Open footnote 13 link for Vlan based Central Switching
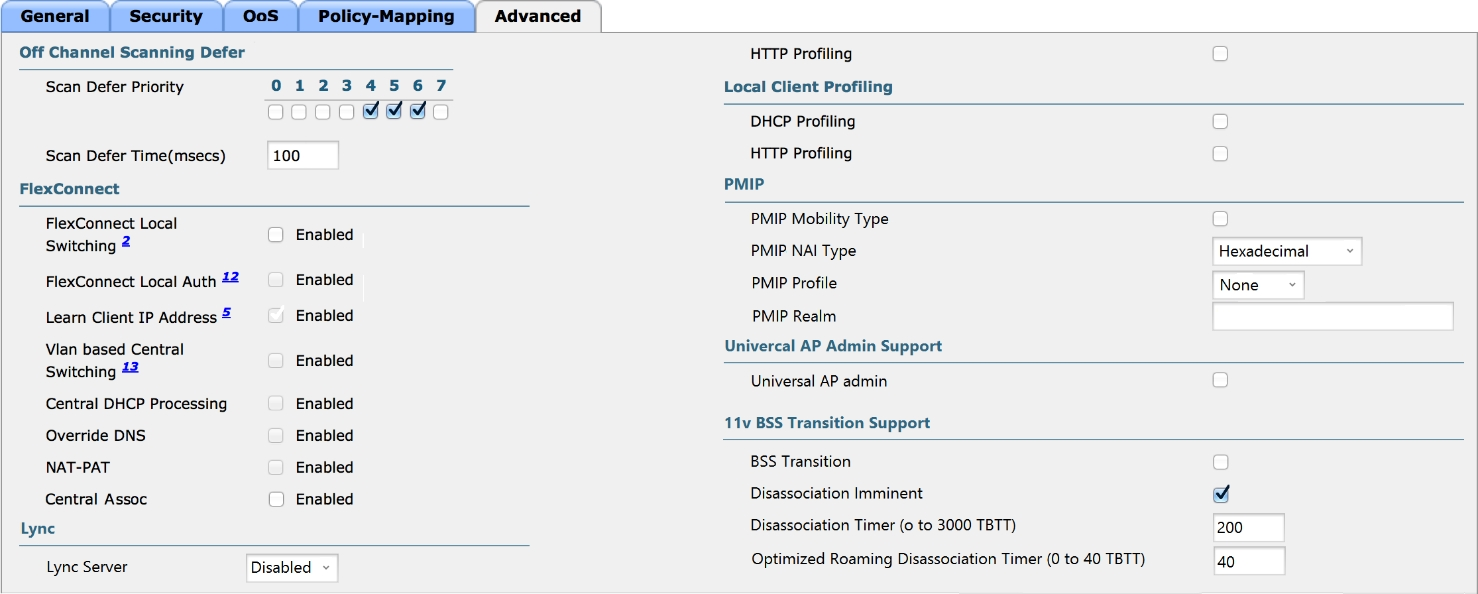The width and height of the screenshot is (1478, 594). 130,367
